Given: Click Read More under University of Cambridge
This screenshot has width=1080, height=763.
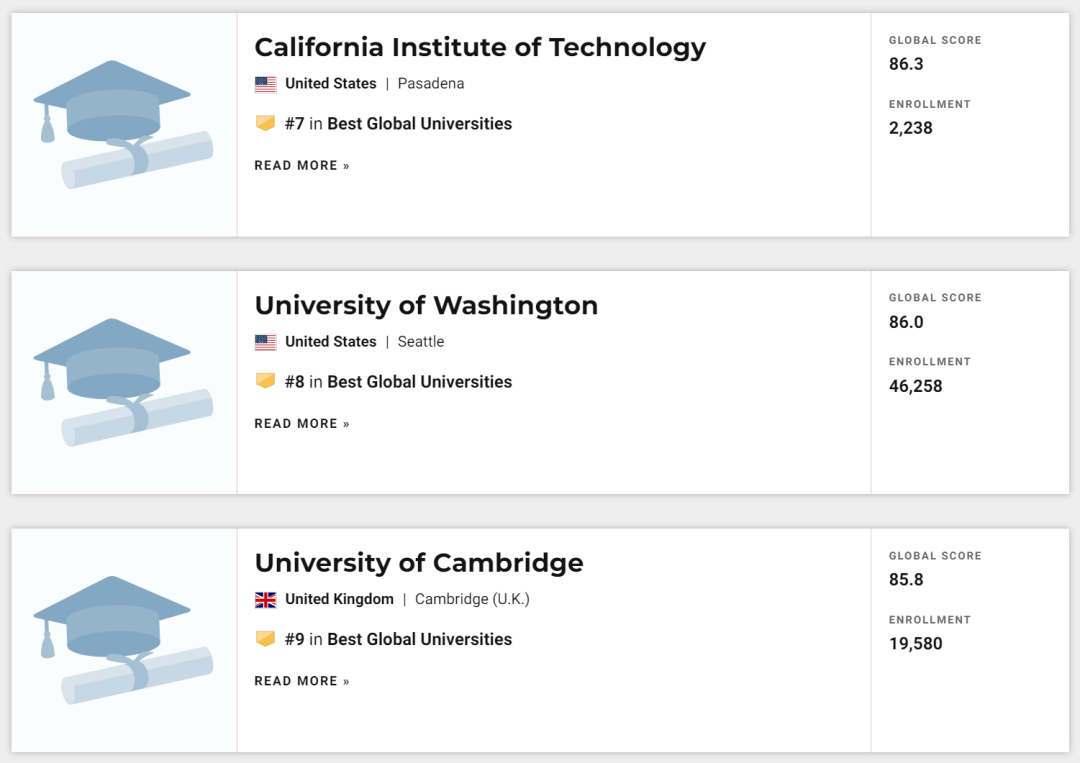Looking at the screenshot, I should click(x=302, y=681).
